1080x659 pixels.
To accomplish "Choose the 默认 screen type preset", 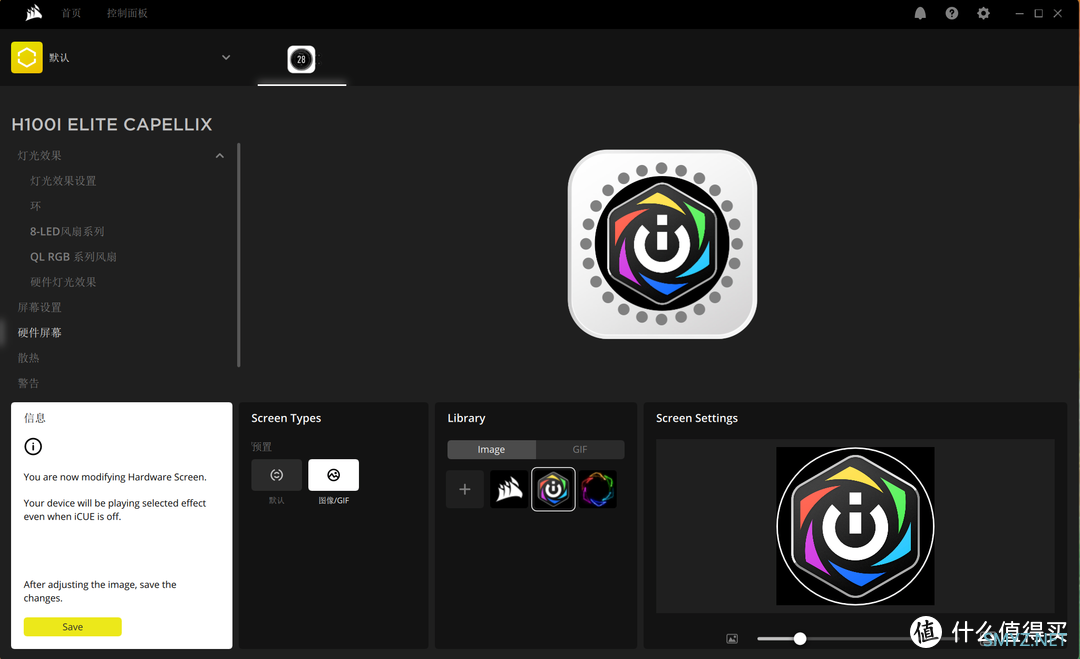I will (276, 475).
